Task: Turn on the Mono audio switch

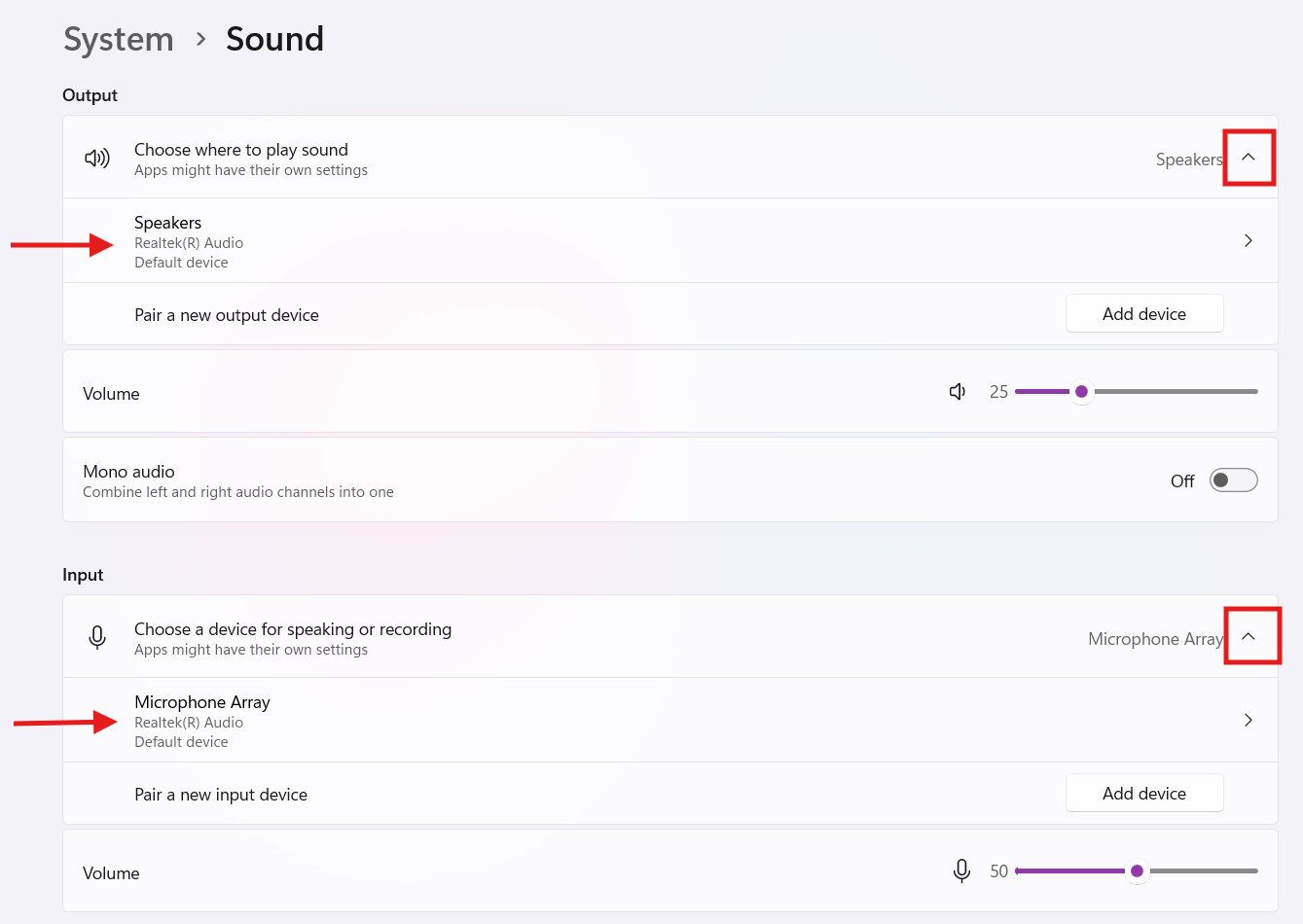Action: click(x=1233, y=480)
